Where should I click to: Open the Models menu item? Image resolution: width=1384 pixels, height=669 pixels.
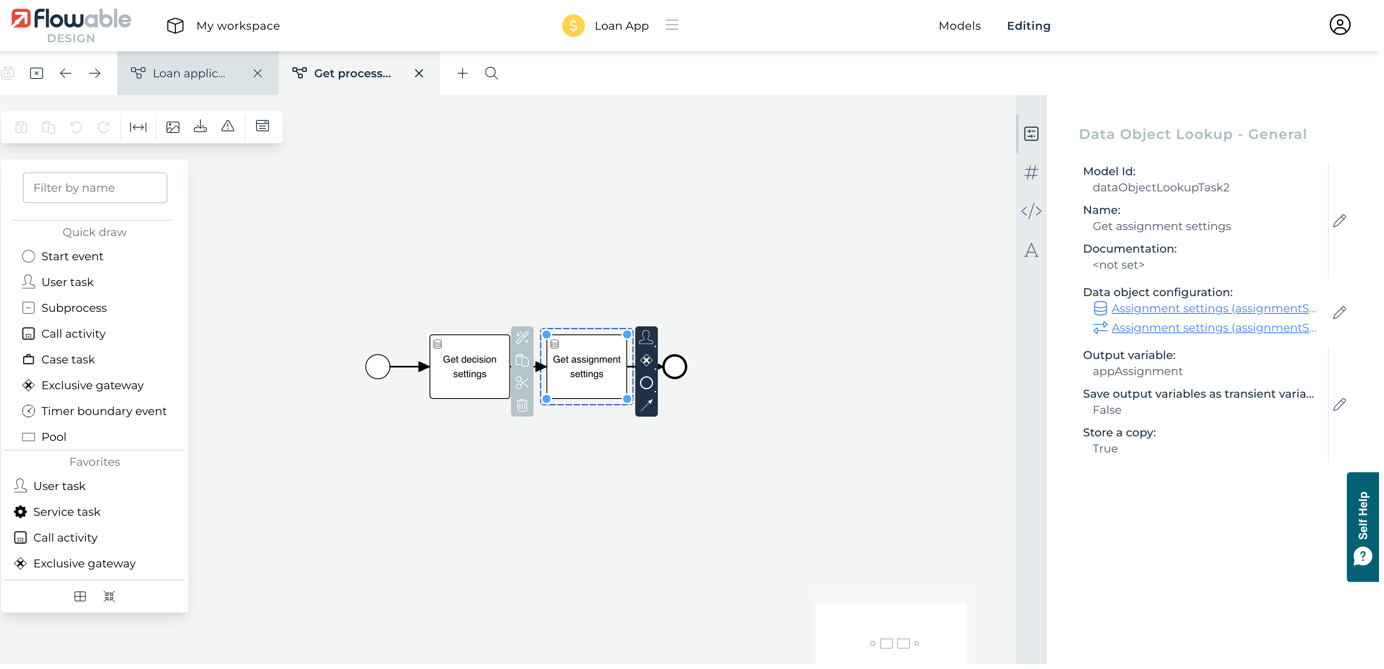tap(959, 26)
